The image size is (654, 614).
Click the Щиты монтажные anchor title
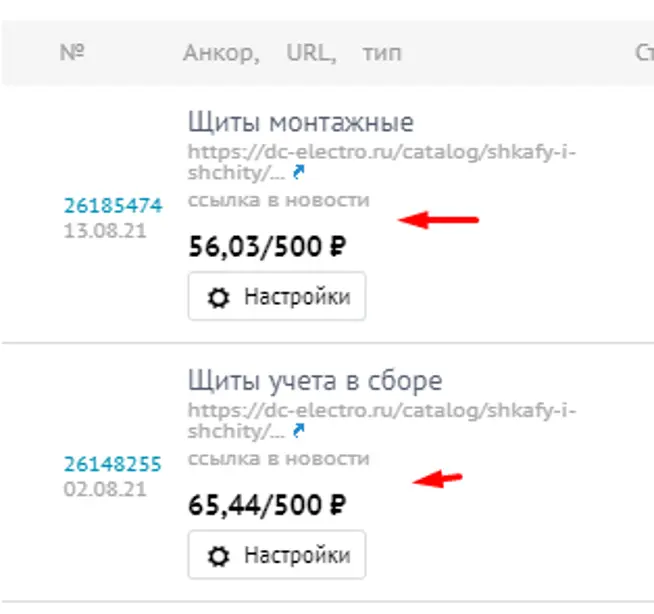coord(300,123)
